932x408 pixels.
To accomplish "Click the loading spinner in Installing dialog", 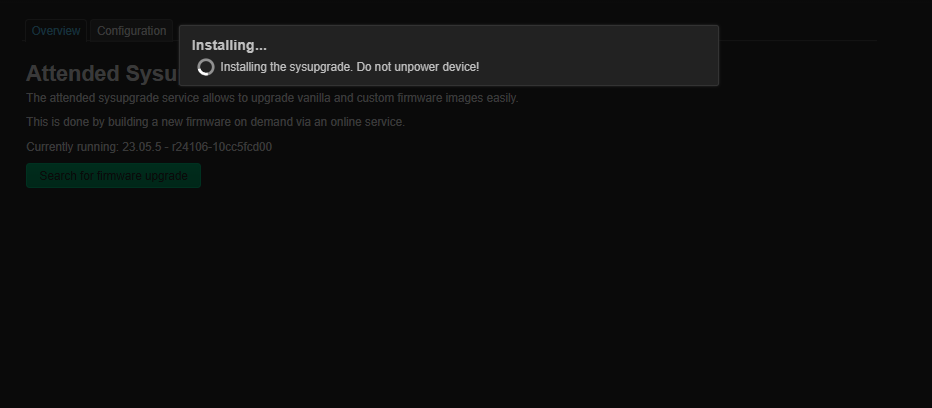I will [206, 67].
